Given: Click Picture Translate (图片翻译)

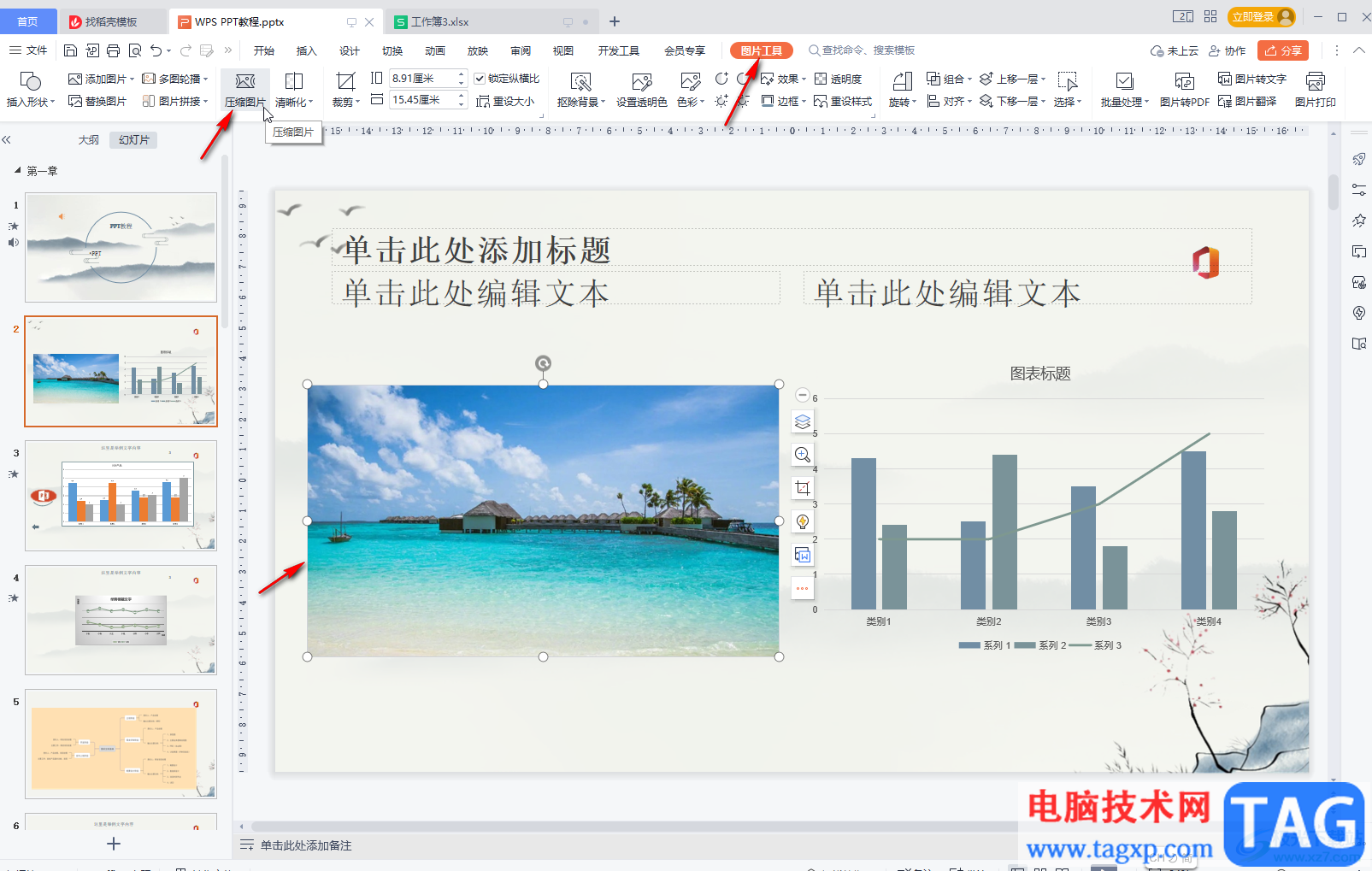Looking at the screenshot, I should pos(1247,101).
